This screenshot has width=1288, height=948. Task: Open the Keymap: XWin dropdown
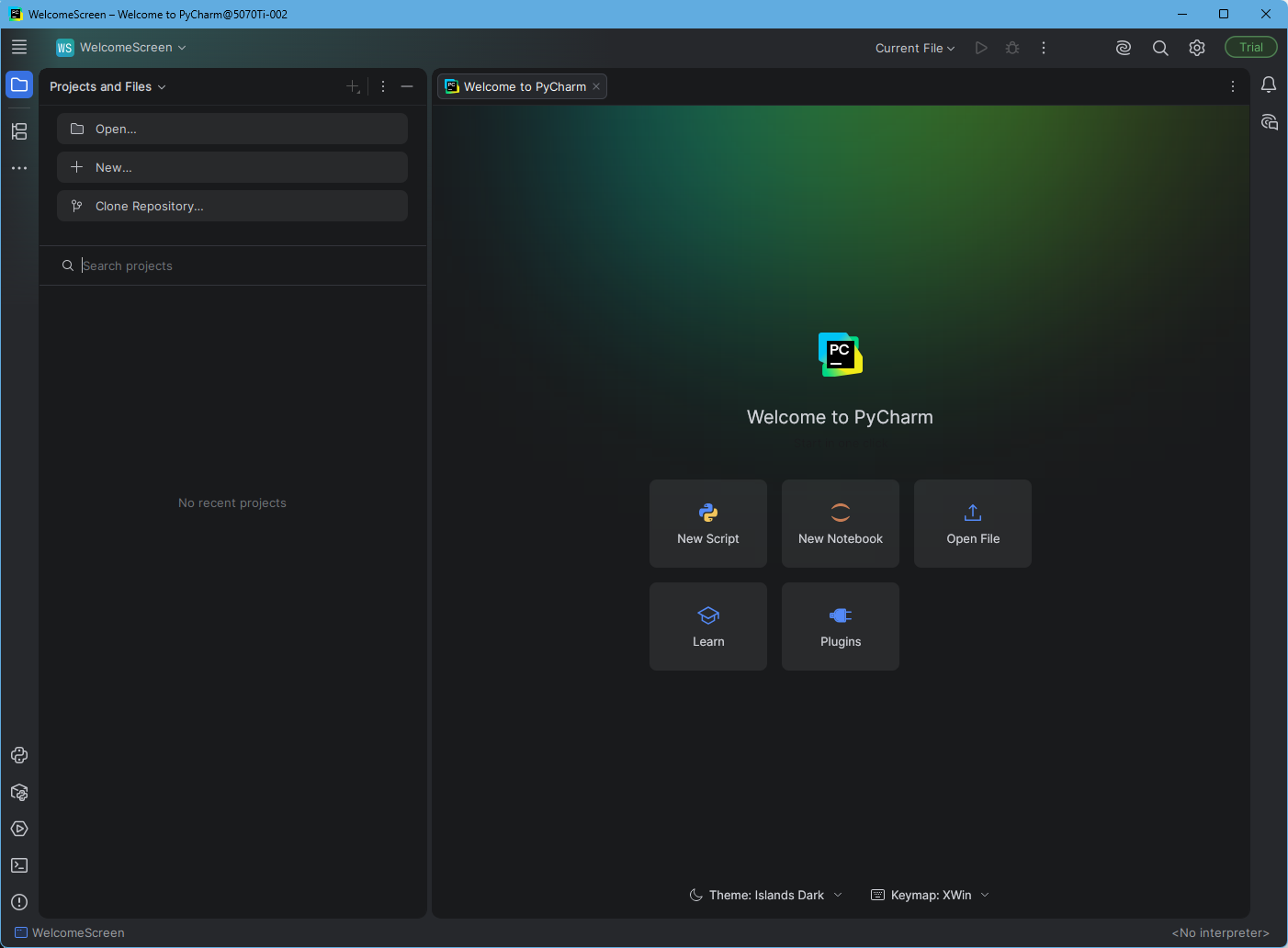pyautogui.click(x=930, y=895)
